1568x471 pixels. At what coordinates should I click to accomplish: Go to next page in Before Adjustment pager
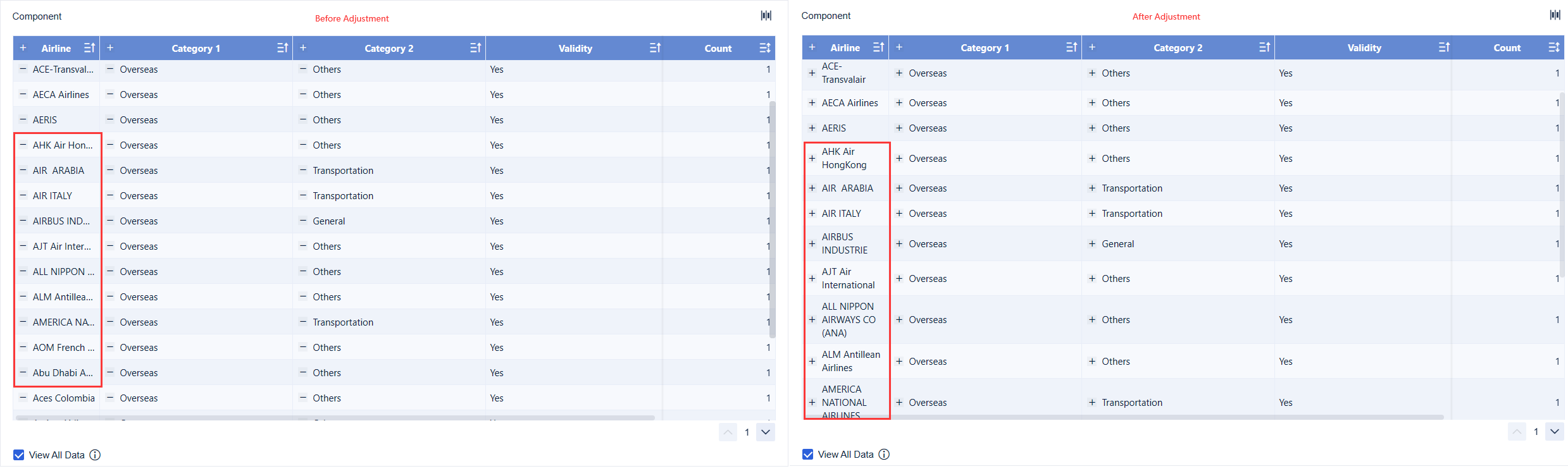click(766, 432)
